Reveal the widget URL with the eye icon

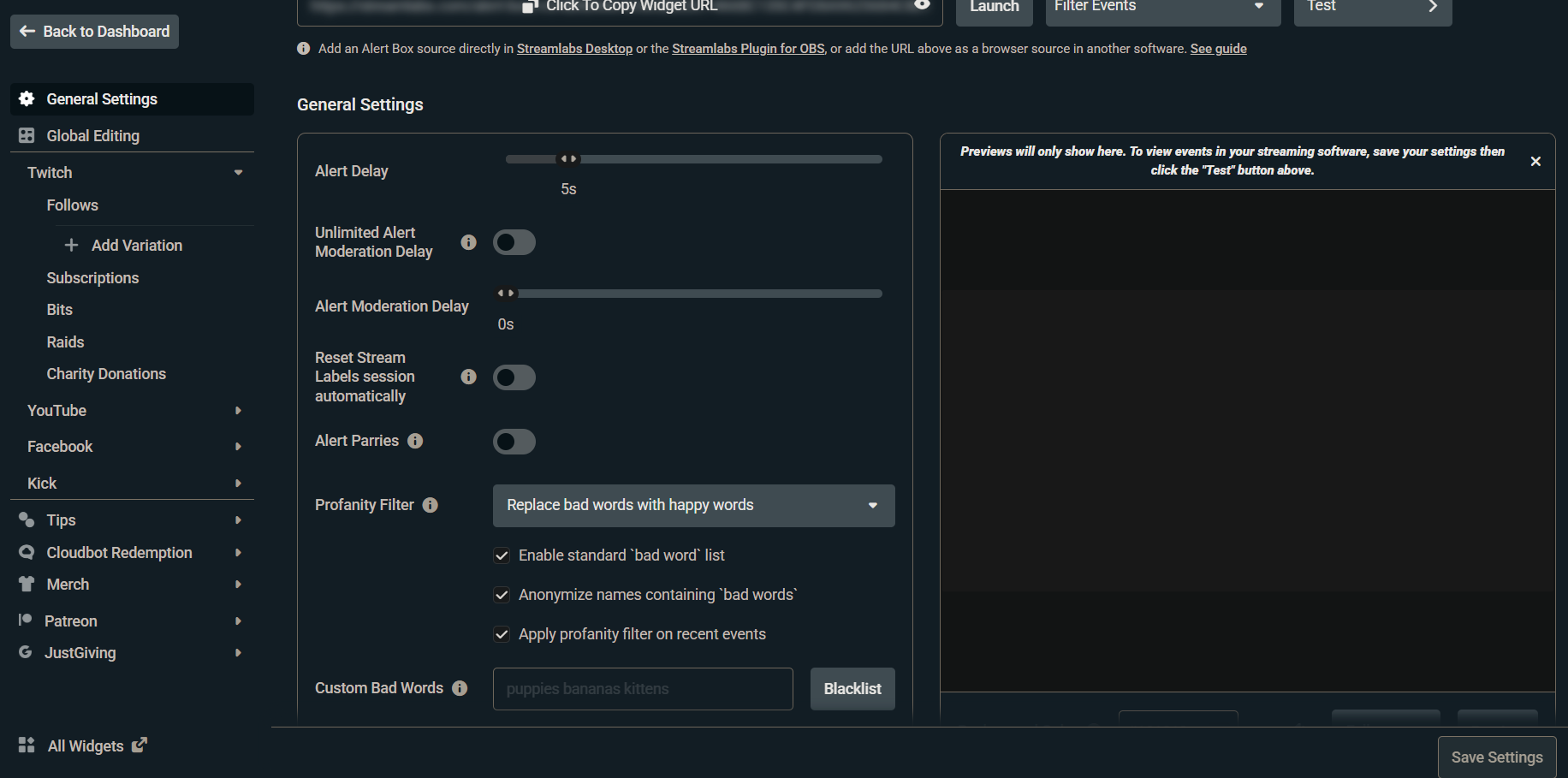tap(921, 5)
